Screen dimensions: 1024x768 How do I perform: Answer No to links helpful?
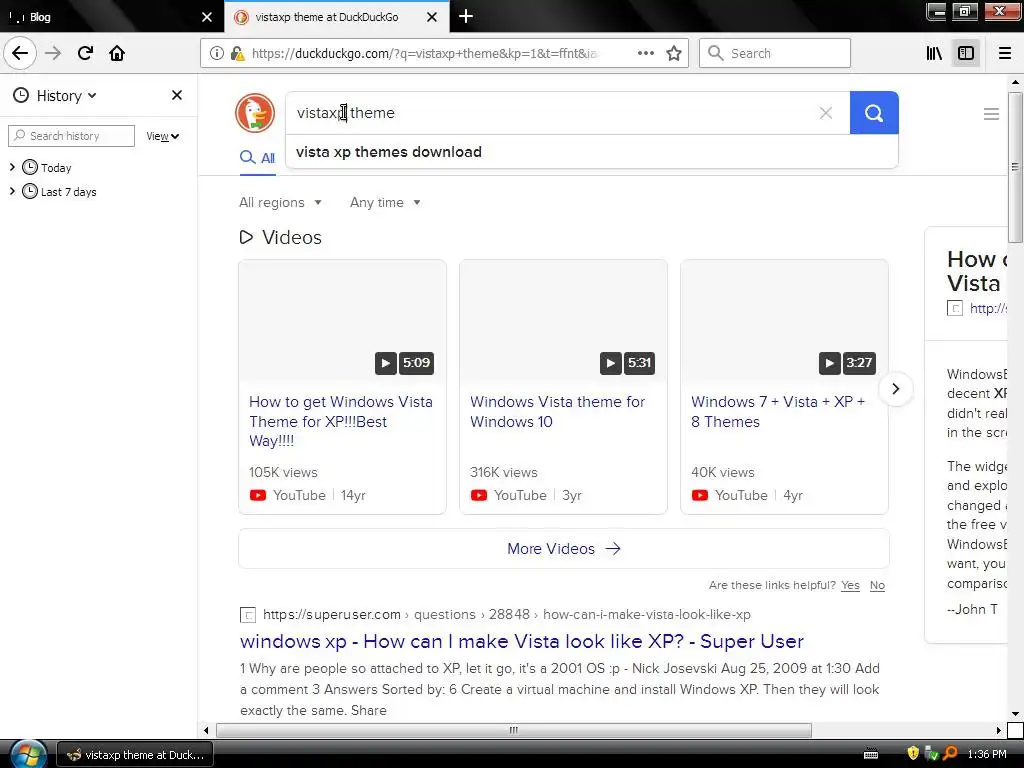click(877, 585)
